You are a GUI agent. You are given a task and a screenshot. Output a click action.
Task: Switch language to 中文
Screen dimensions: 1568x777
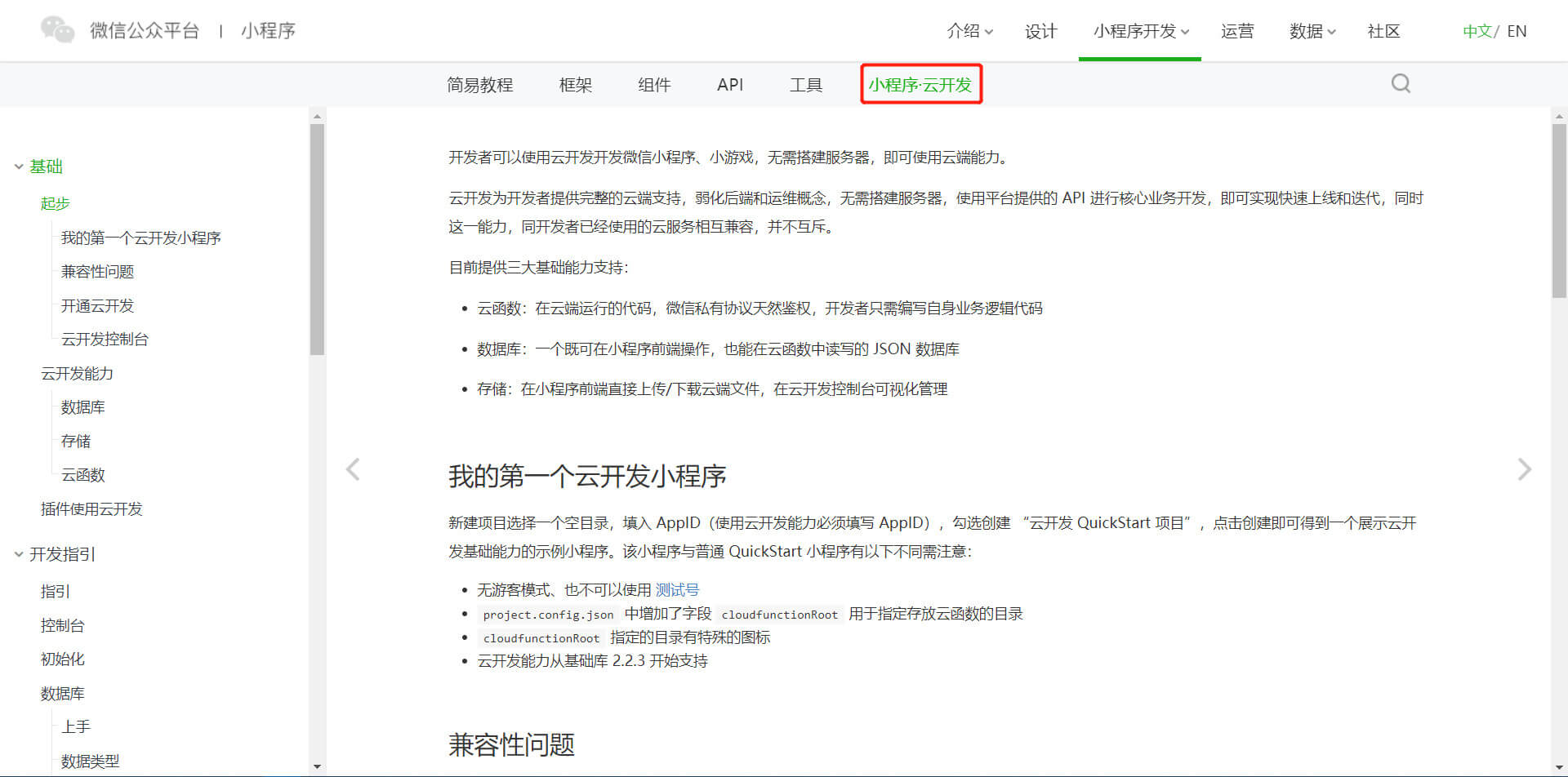click(1477, 31)
